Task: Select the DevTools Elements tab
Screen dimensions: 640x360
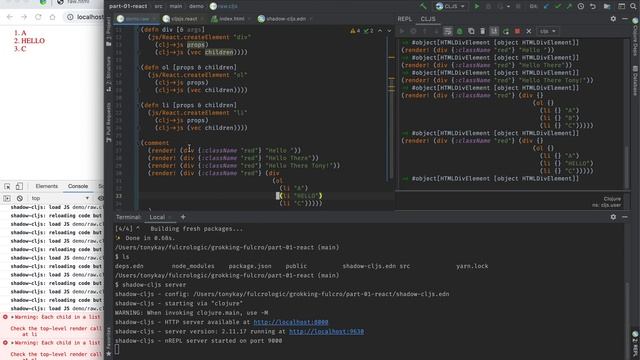Action: 47,186
